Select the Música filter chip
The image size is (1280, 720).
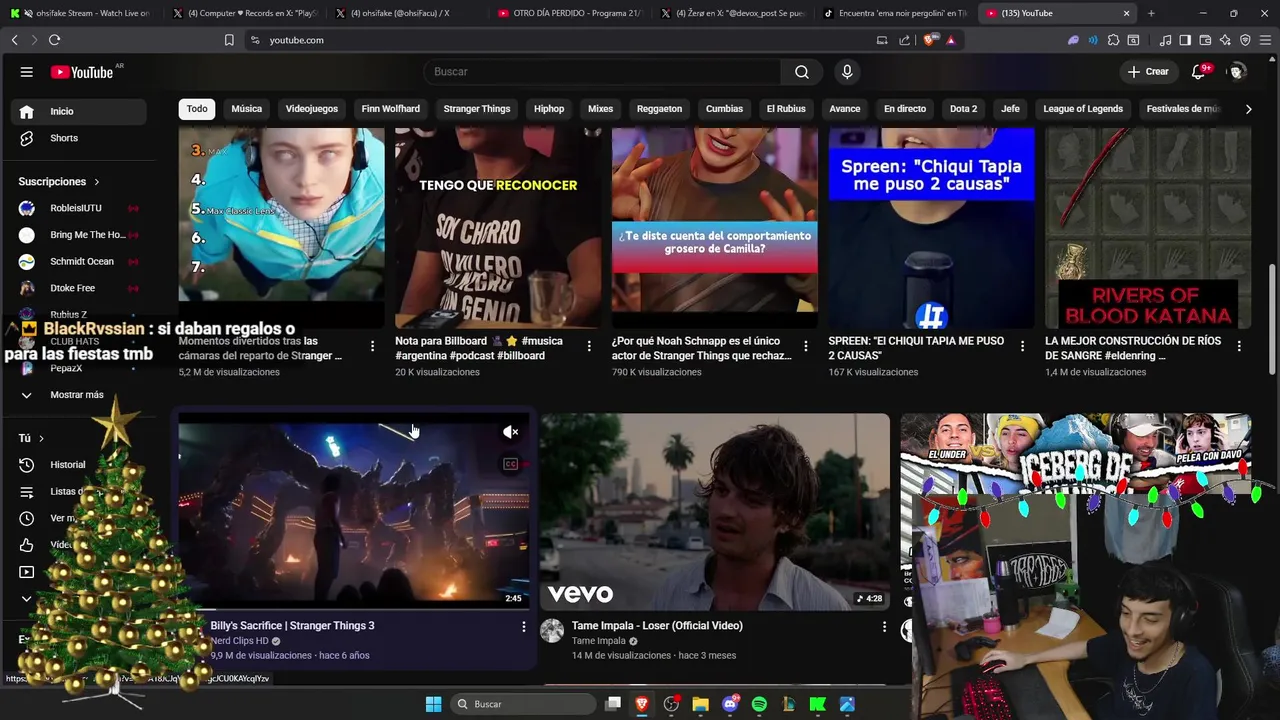coord(247,109)
